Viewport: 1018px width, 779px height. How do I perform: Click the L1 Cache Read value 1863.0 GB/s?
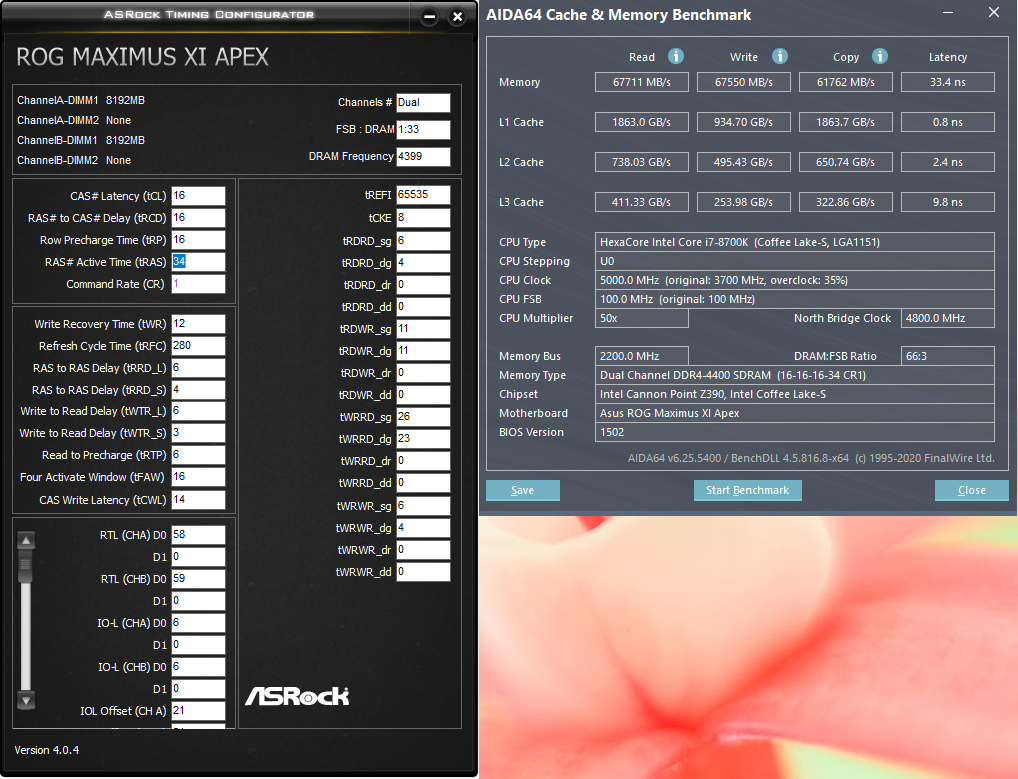(x=641, y=122)
